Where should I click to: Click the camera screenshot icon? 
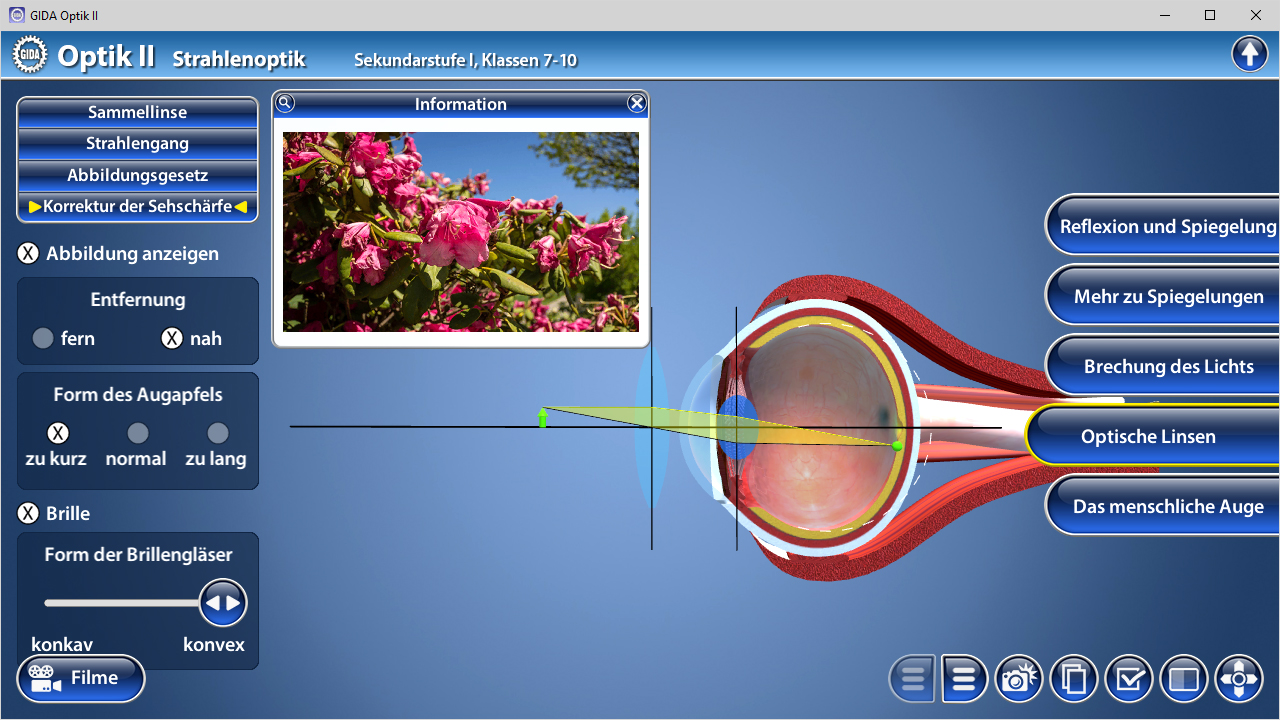pos(1018,680)
